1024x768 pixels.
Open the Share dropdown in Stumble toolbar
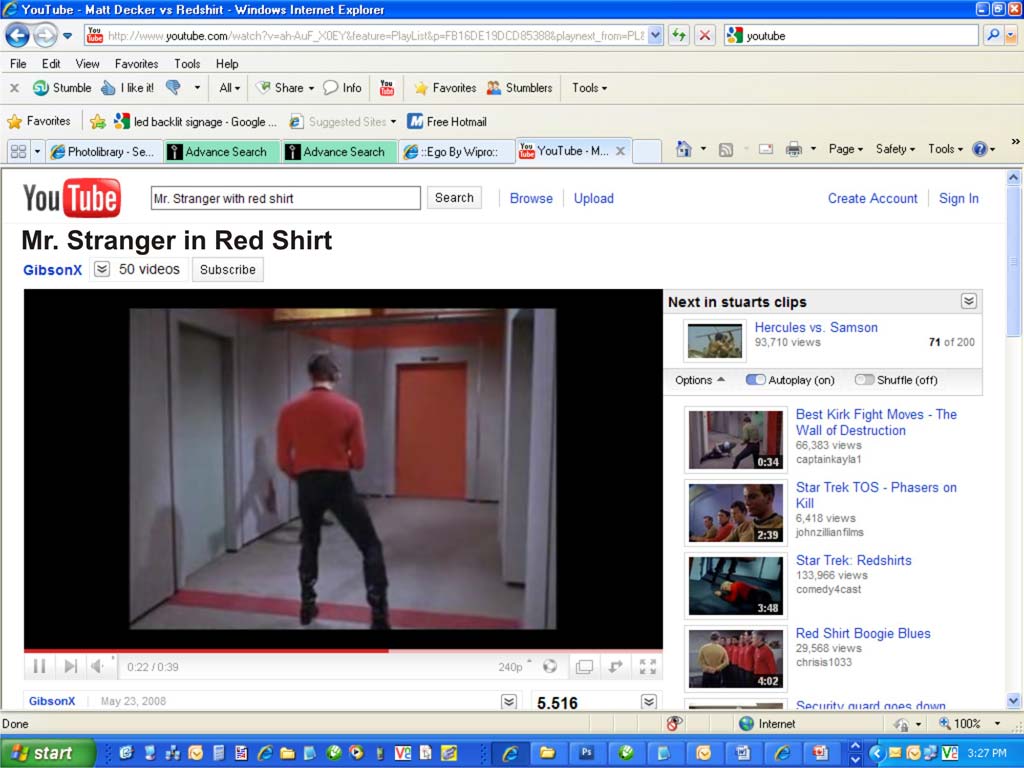pos(285,88)
